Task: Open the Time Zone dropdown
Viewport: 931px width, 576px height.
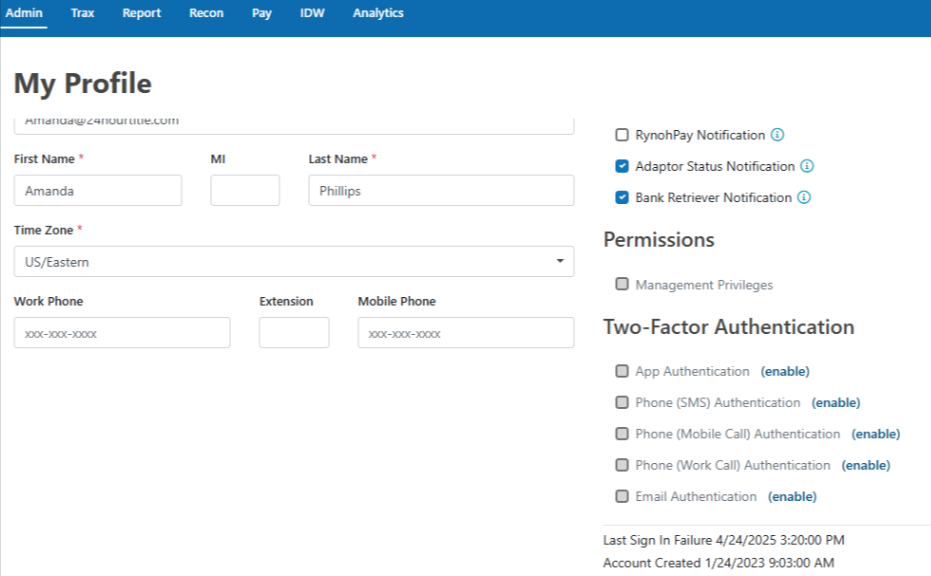Action: 294,262
